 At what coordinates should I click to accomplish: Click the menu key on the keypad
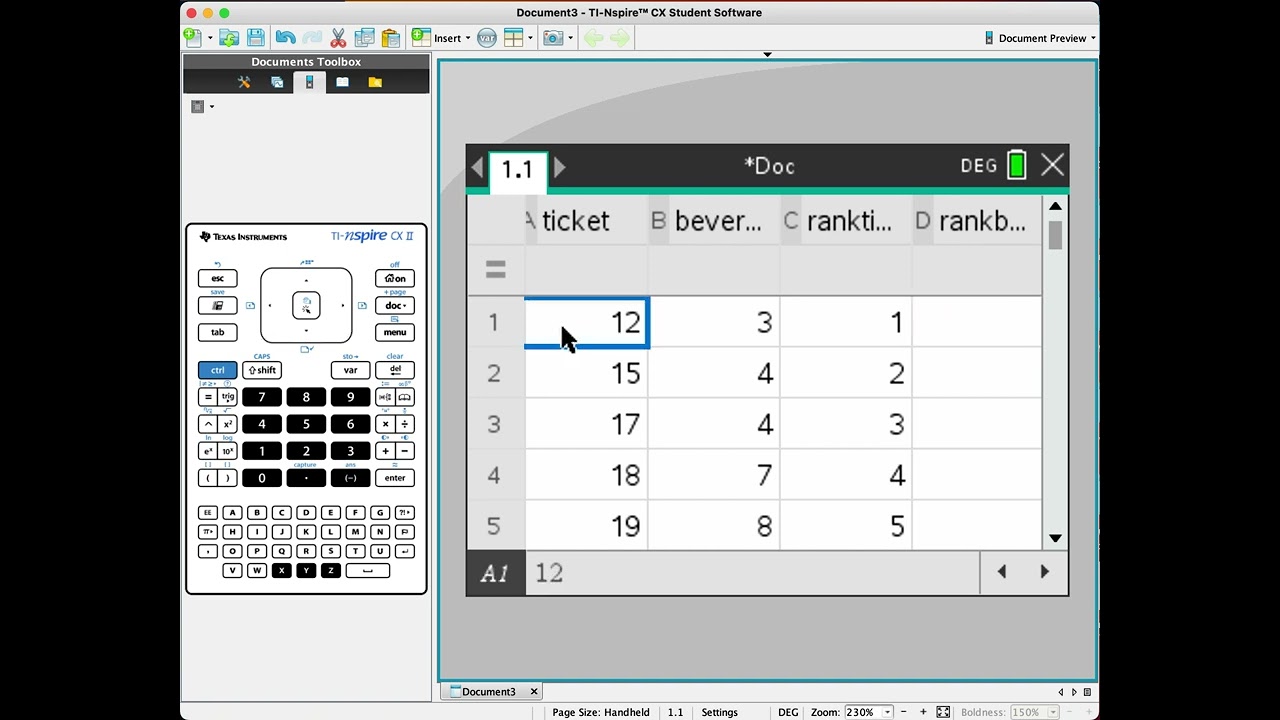(395, 332)
